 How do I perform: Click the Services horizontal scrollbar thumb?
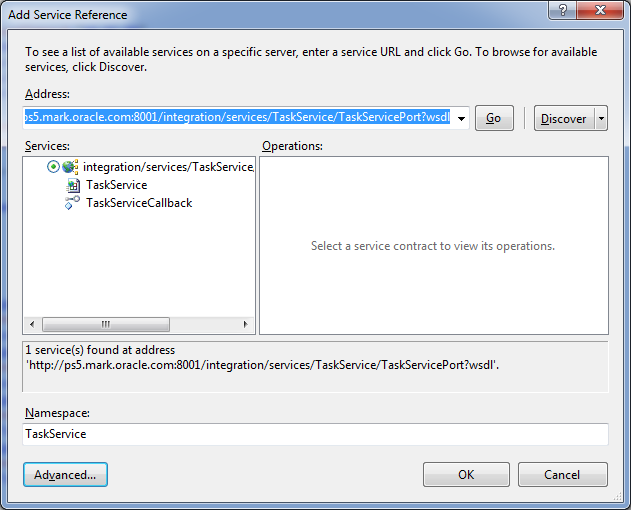(x=105, y=325)
